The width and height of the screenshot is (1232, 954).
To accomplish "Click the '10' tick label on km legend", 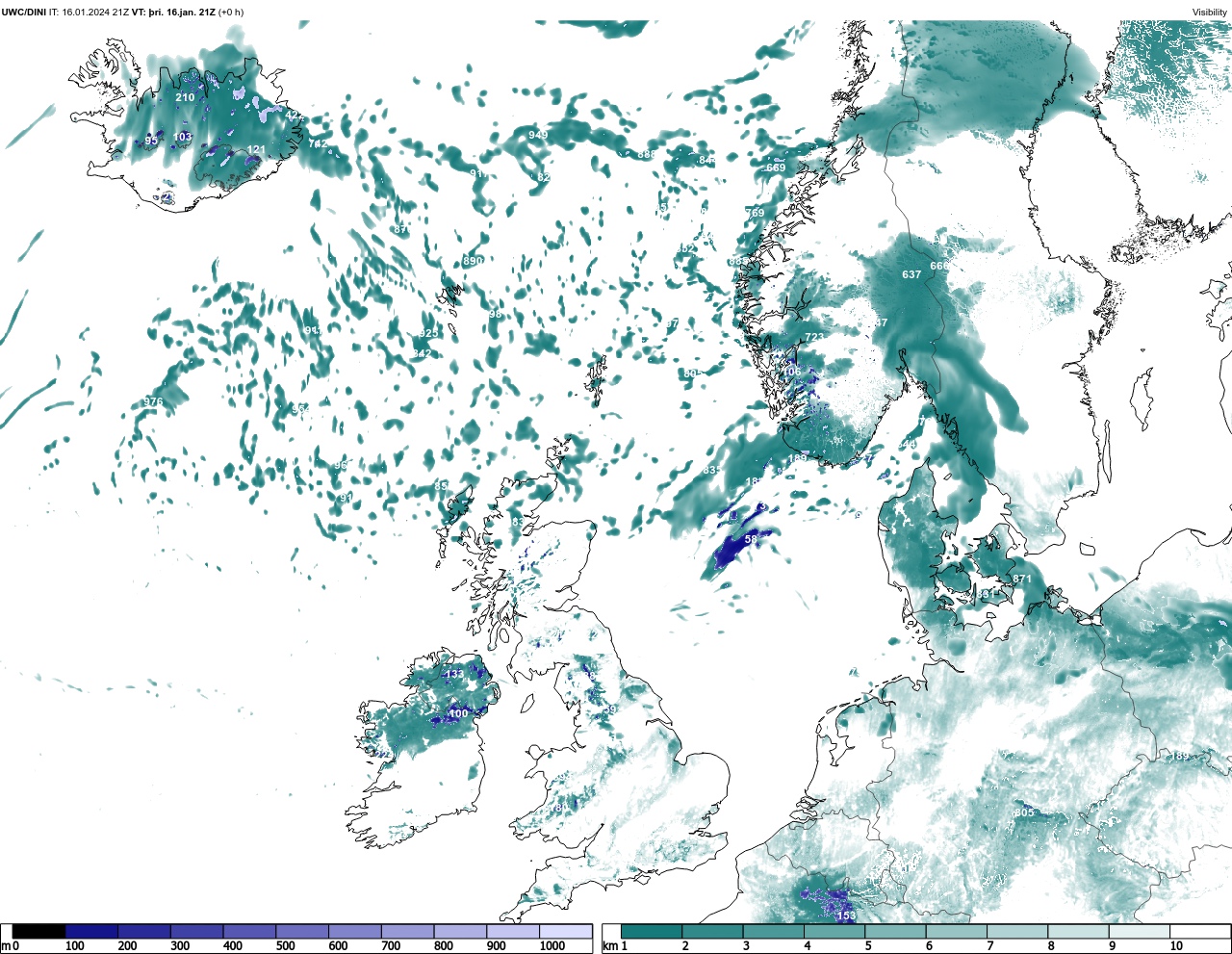I will 1176,946.
